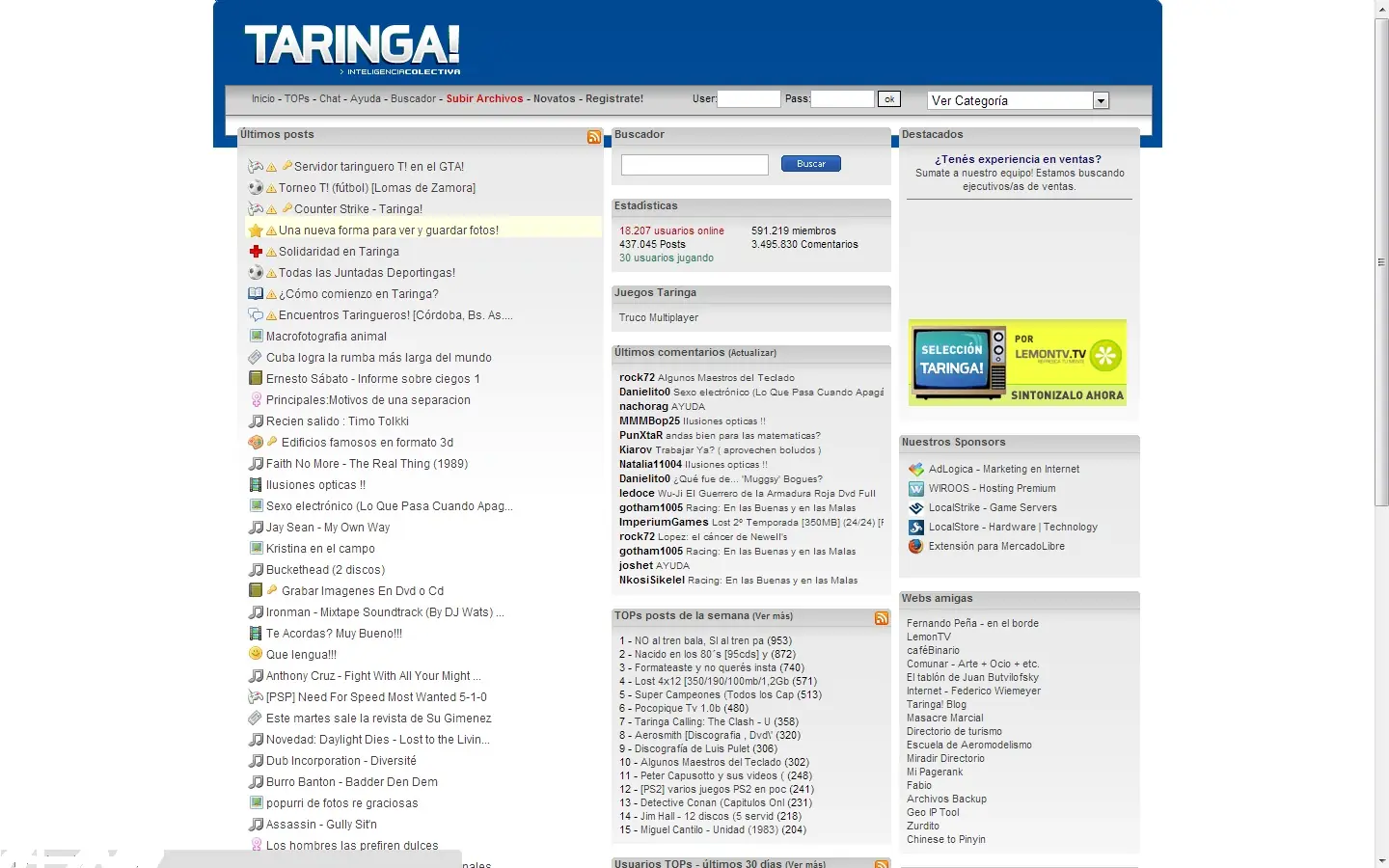Click the Pass input field
Screen dimensions: 1389x868
click(842, 98)
